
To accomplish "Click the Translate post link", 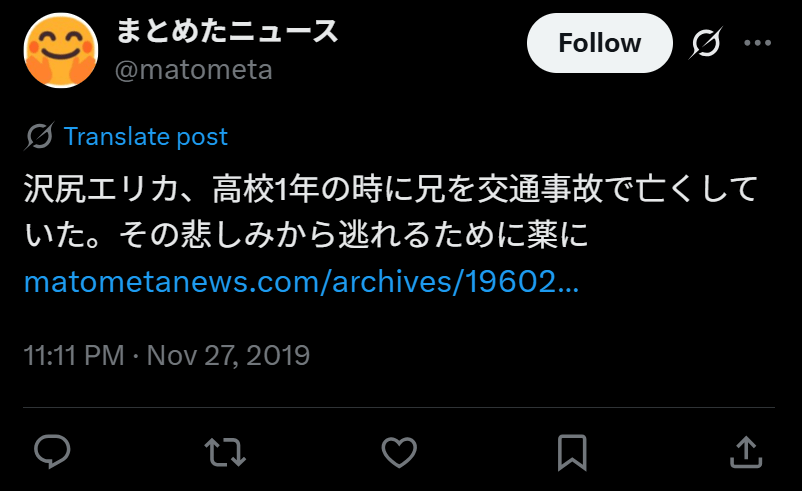I will [x=145, y=137].
